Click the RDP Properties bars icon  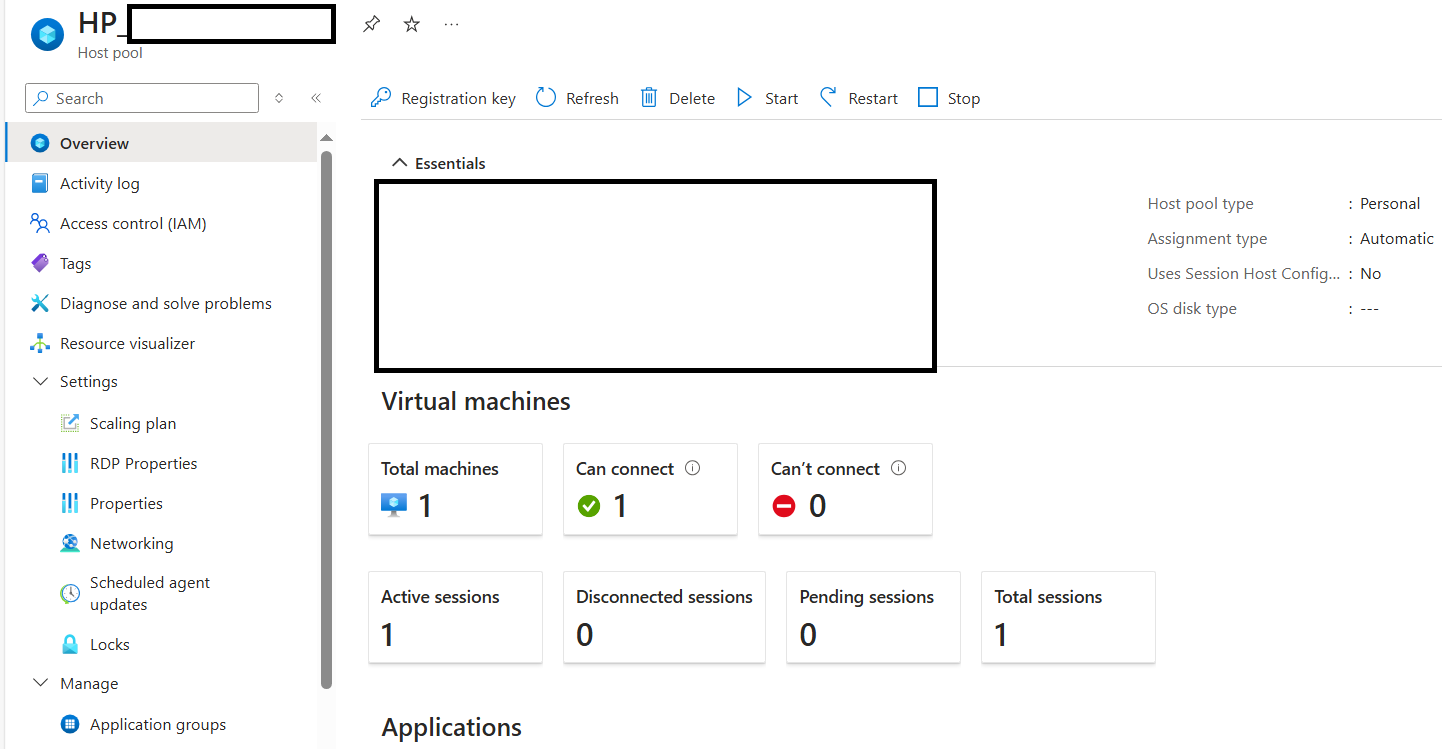point(70,463)
